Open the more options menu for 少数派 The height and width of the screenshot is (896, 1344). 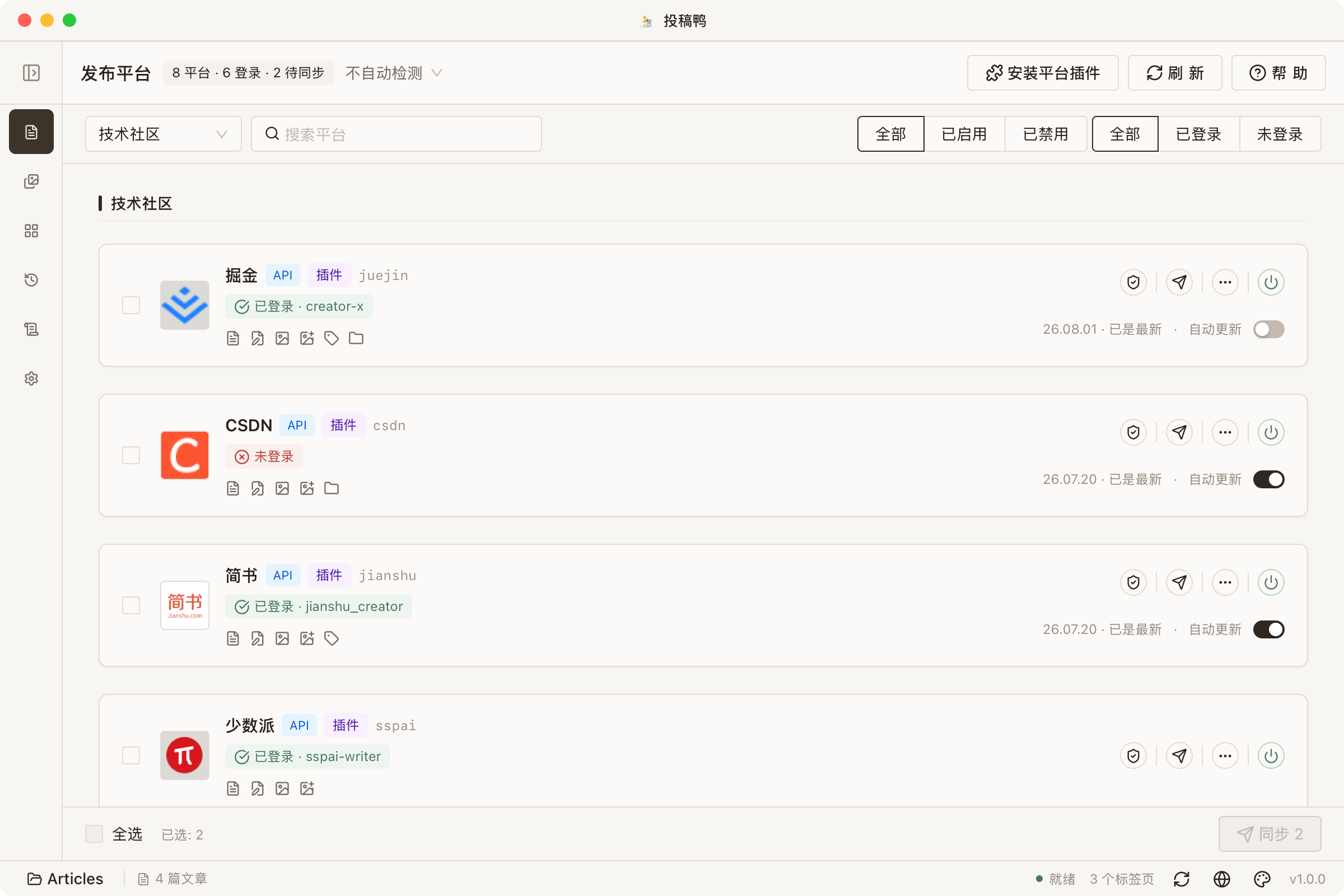[1225, 756]
